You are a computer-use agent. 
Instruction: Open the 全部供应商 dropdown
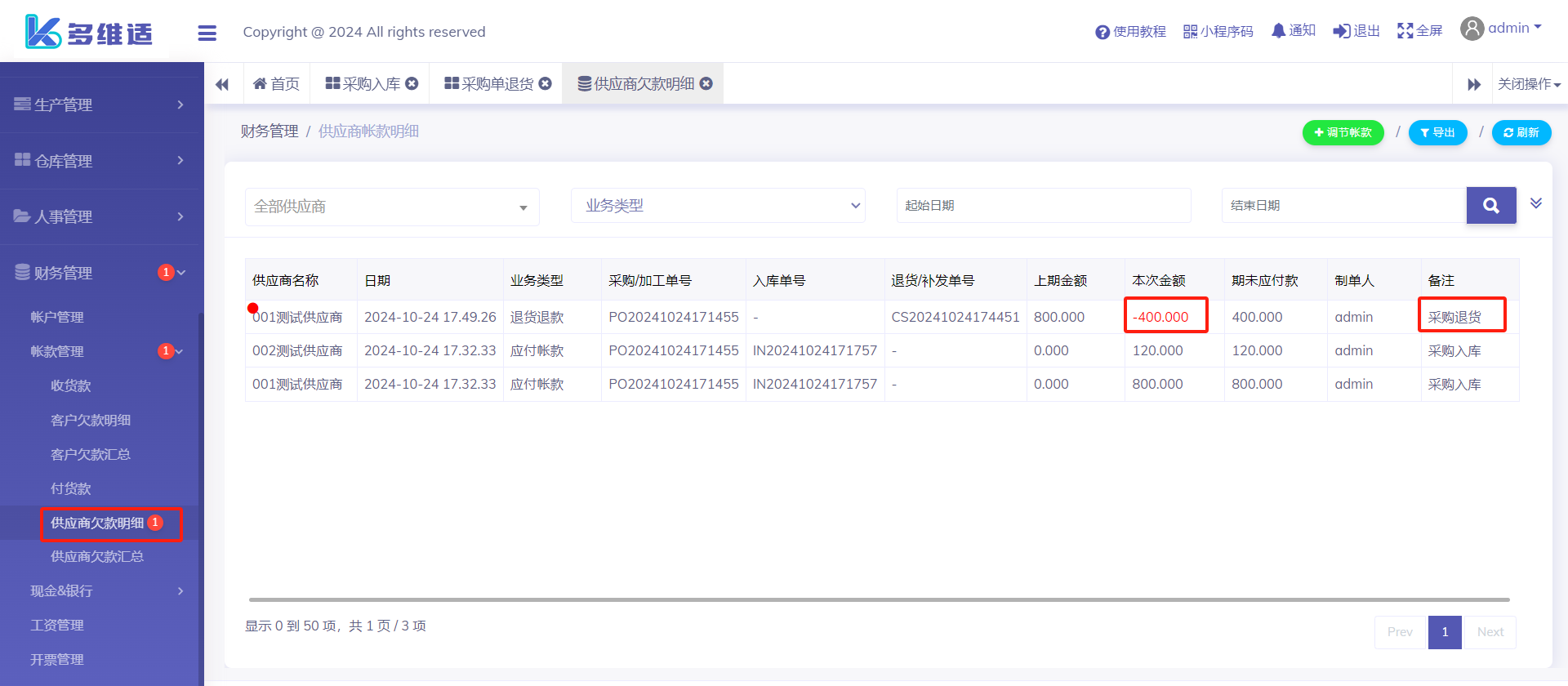pyautogui.click(x=392, y=207)
